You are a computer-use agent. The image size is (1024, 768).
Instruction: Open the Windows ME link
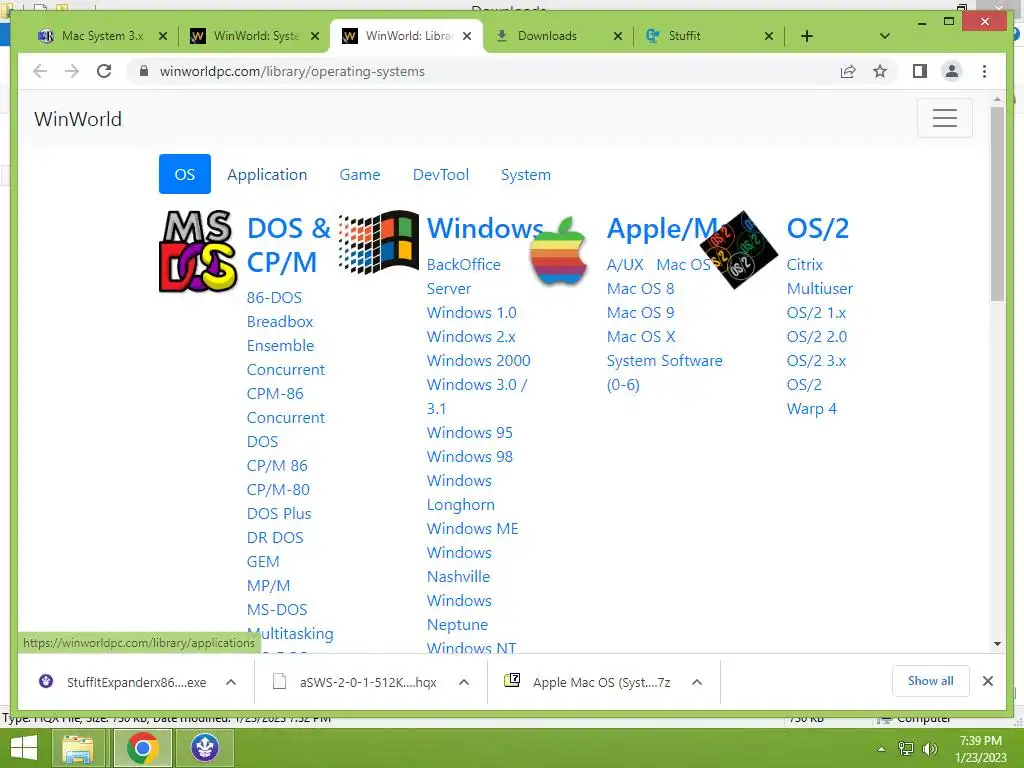473,528
